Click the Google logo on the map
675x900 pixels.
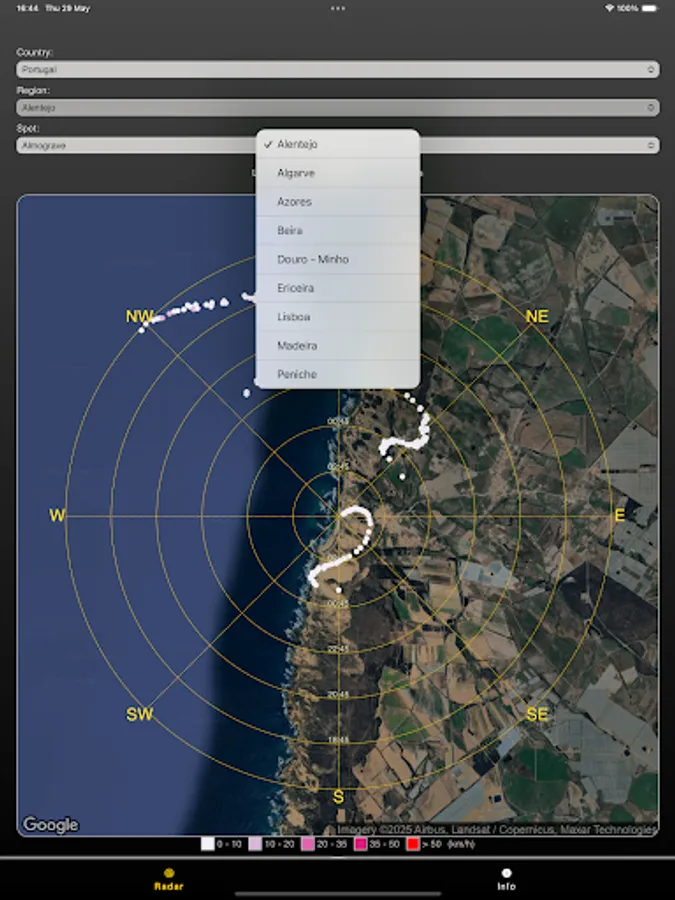tap(50, 825)
